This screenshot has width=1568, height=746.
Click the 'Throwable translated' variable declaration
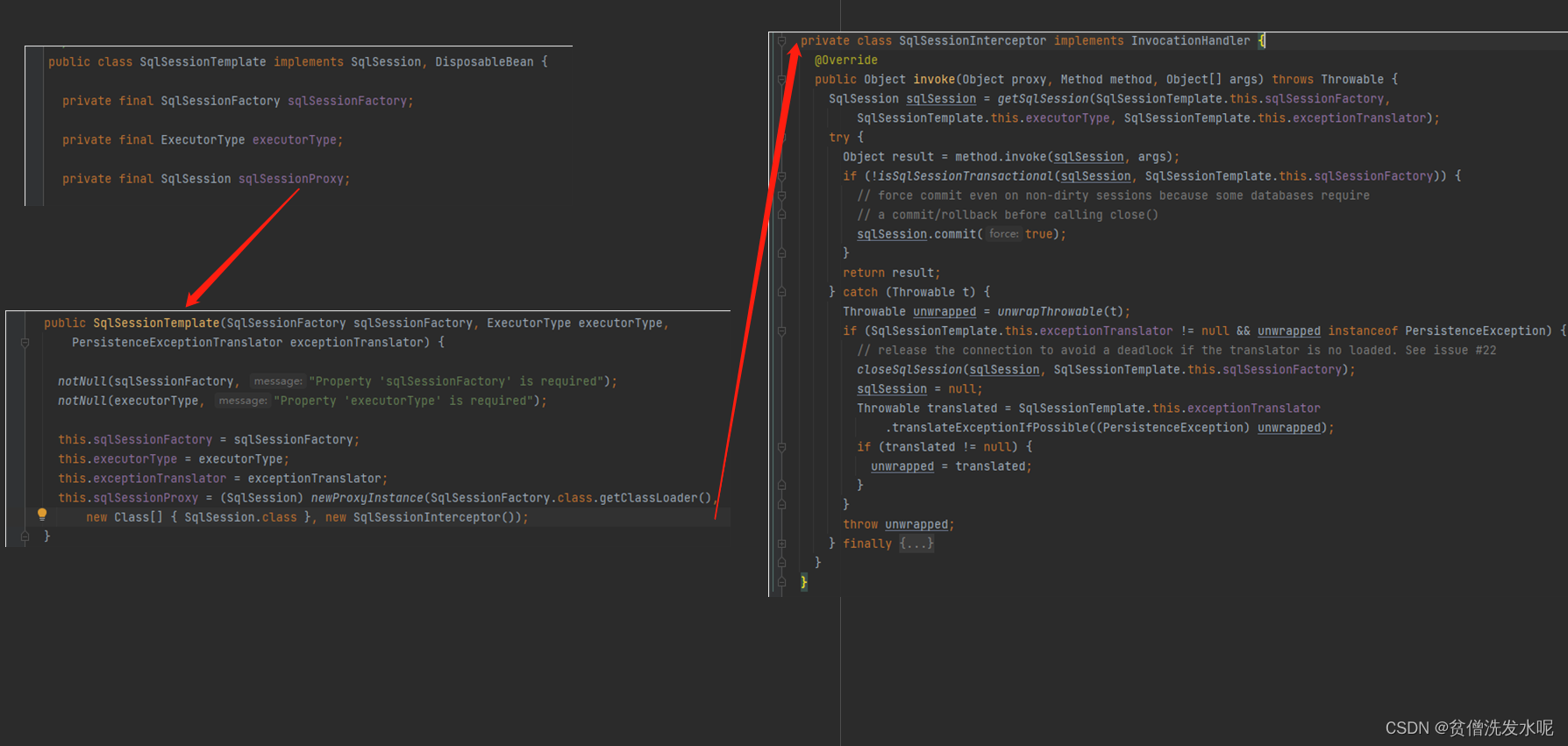[x=927, y=409]
